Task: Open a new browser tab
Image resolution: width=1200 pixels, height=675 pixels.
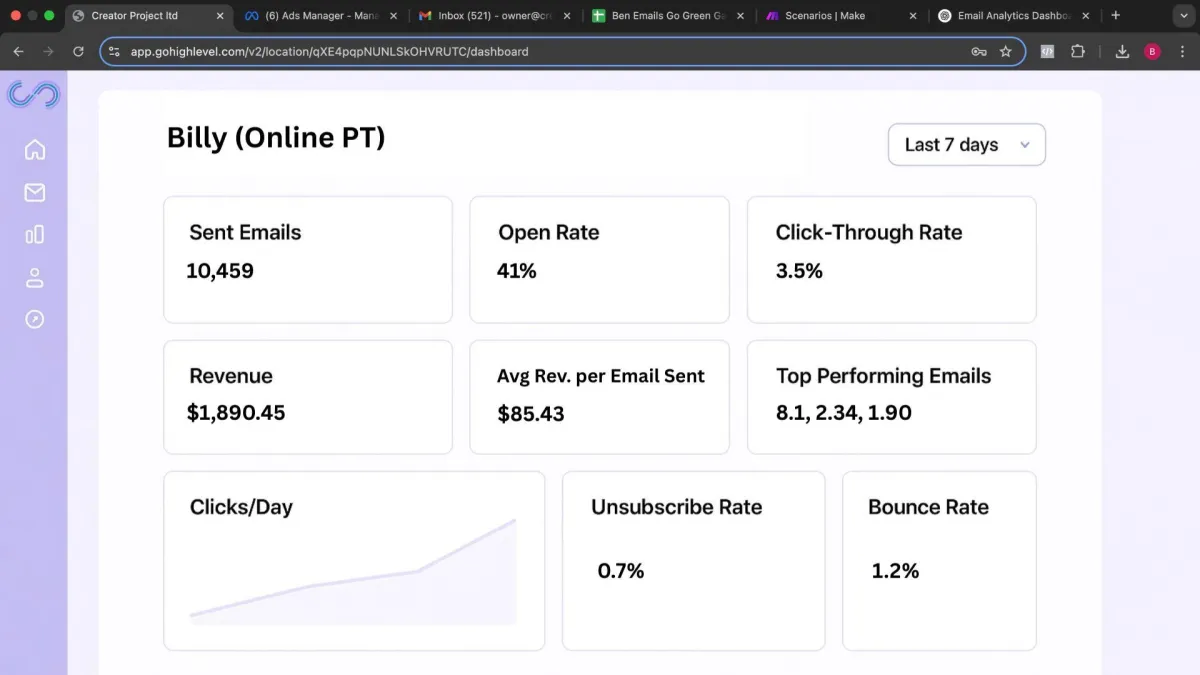Action: (x=1116, y=16)
